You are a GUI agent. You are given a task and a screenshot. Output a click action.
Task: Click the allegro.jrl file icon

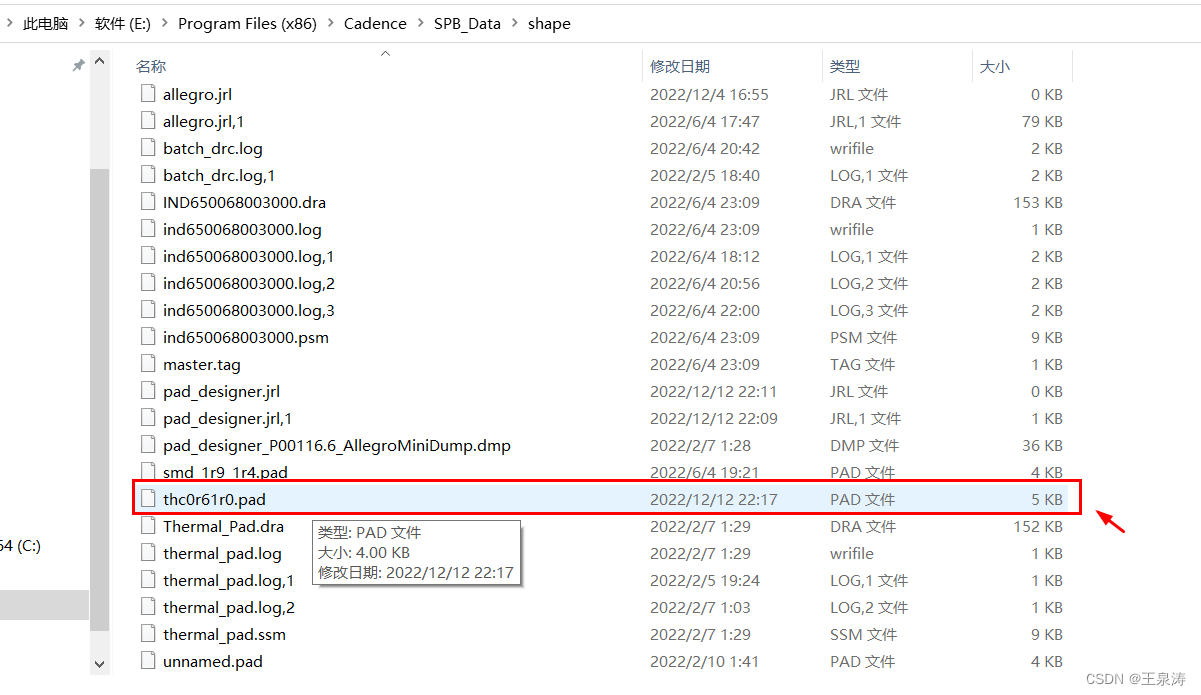(148, 95)
